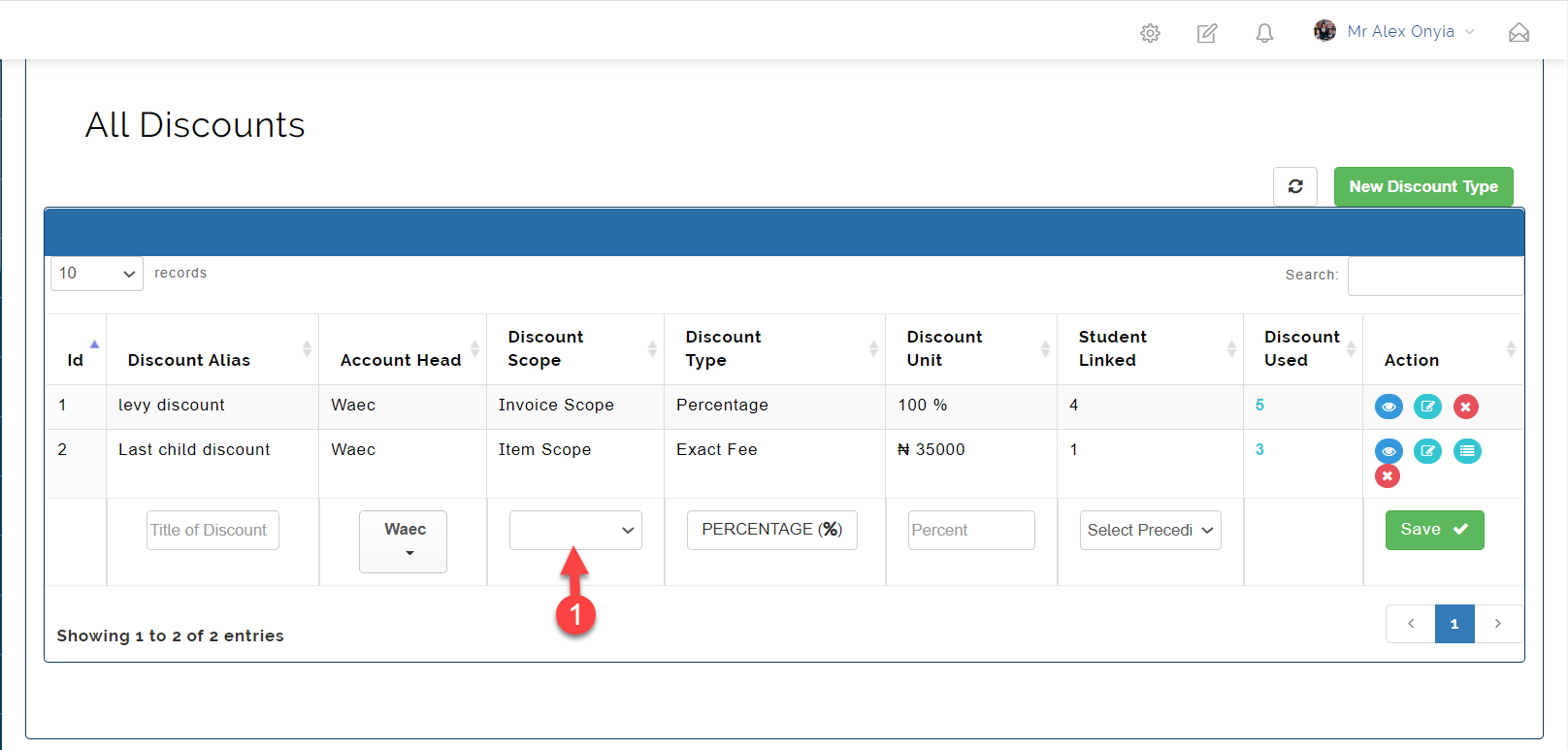This screenshot has height=750, width=1568.
Task: Sort by Discount Scope column
Action: click(x=575, y=349)
